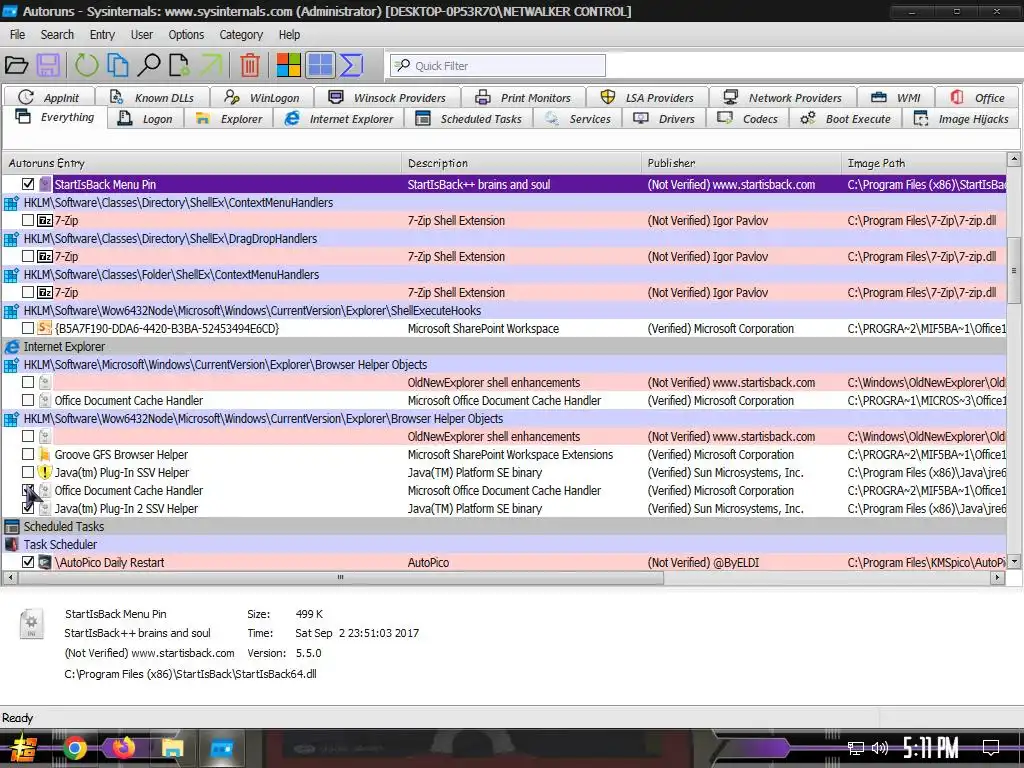Switch to the Logon tab
1024x768 pixels.
coord(146,119)
